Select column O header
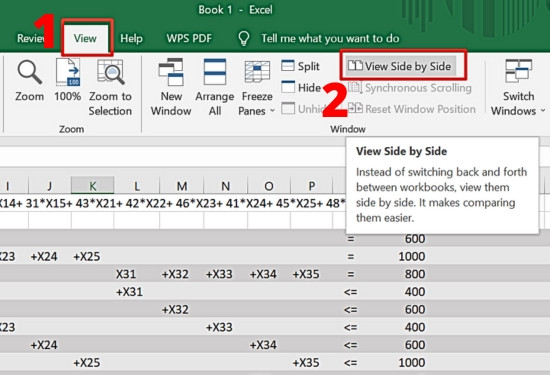 (269, 185)
